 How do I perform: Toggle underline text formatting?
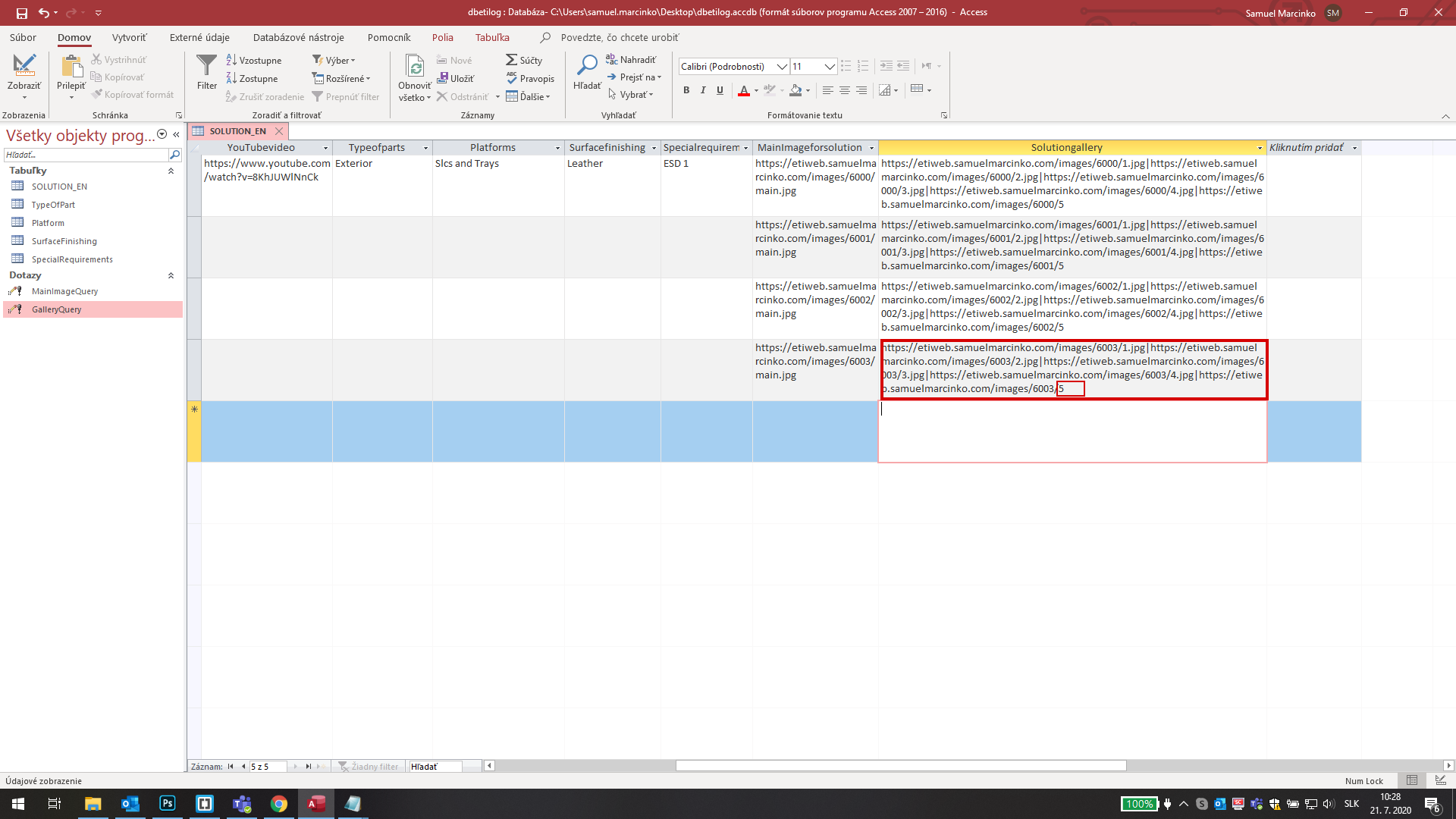pos(720,90)
